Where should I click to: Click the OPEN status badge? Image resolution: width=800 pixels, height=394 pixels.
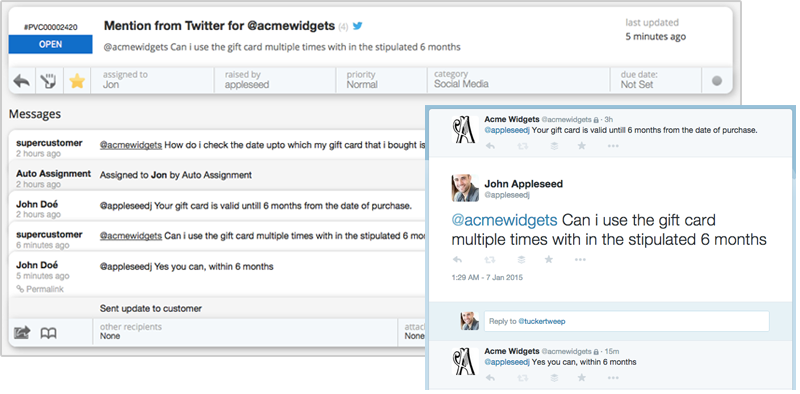(51, 44)
